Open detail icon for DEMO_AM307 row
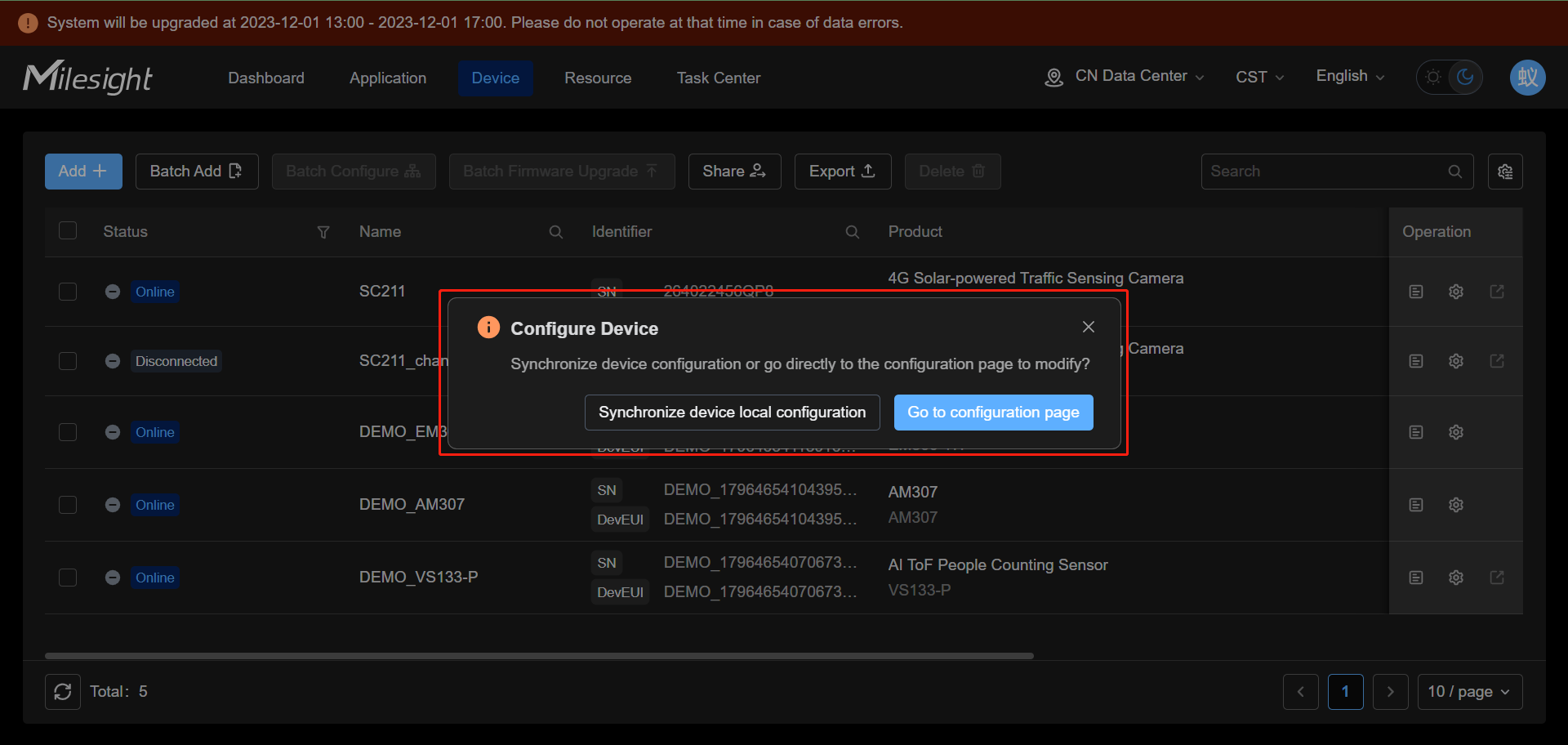The width and height of the screenshot is (1568, 745). [x=1416, y=505]
